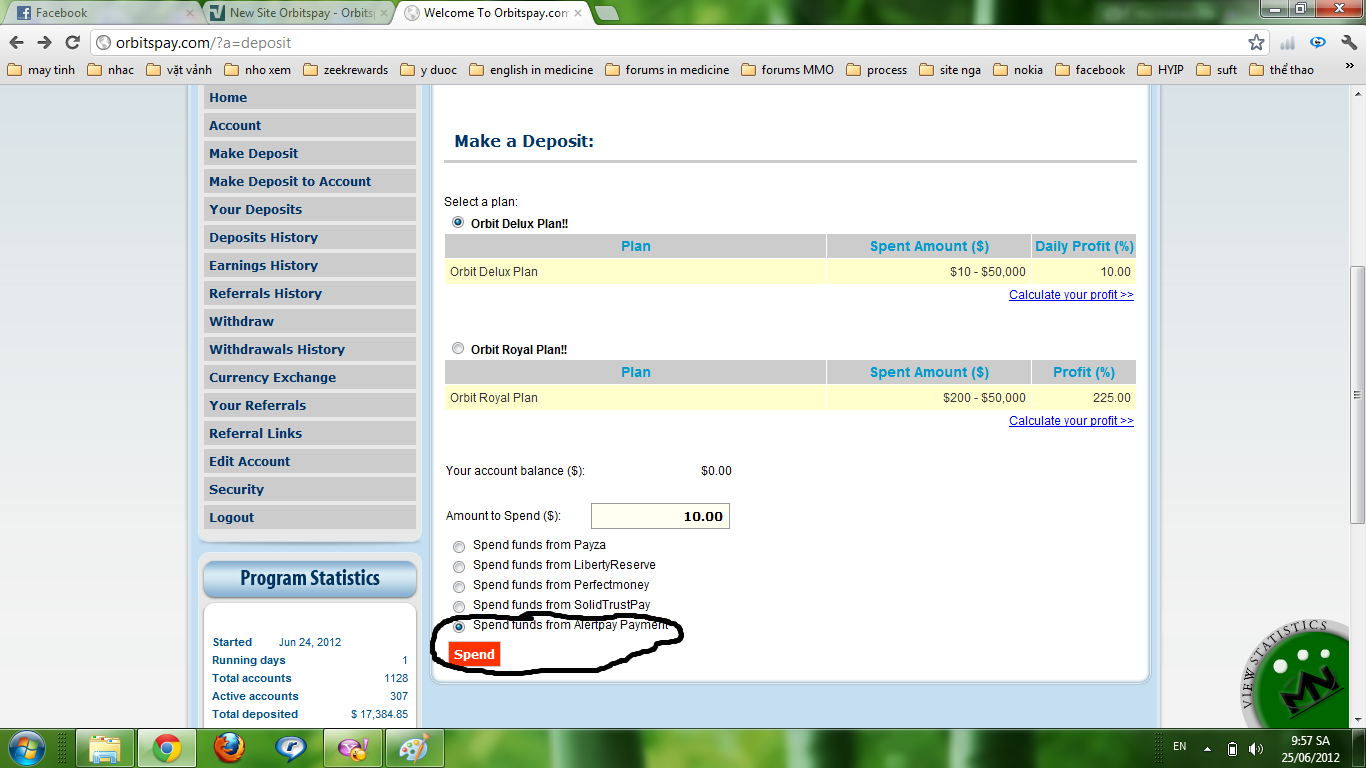
Task: Close the New Site Orbitspay tab
Action: click(x=382, y=13)
